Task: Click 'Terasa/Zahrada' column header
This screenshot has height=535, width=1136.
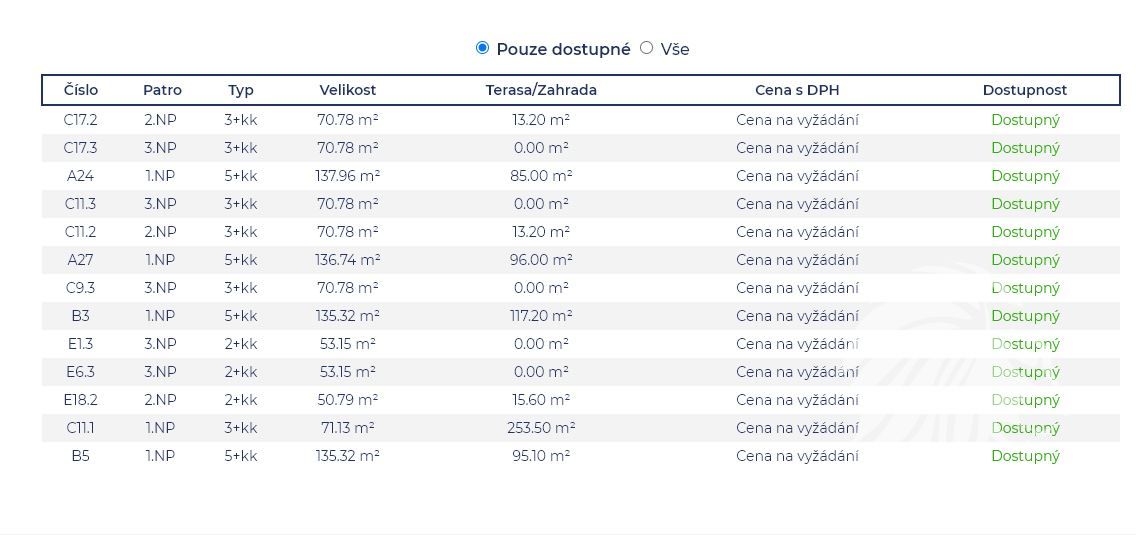Action: point(541,90)
